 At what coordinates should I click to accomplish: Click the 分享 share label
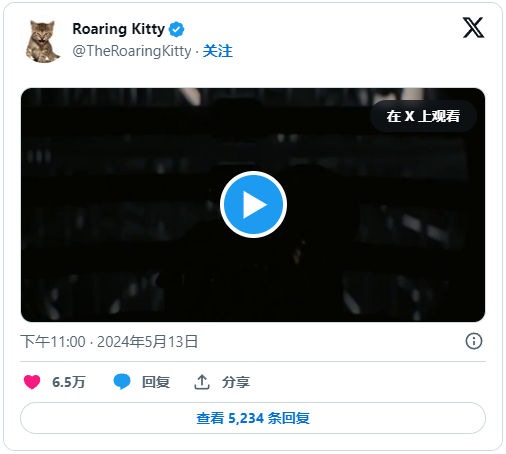pyautogui.click(x=236, y=382)
